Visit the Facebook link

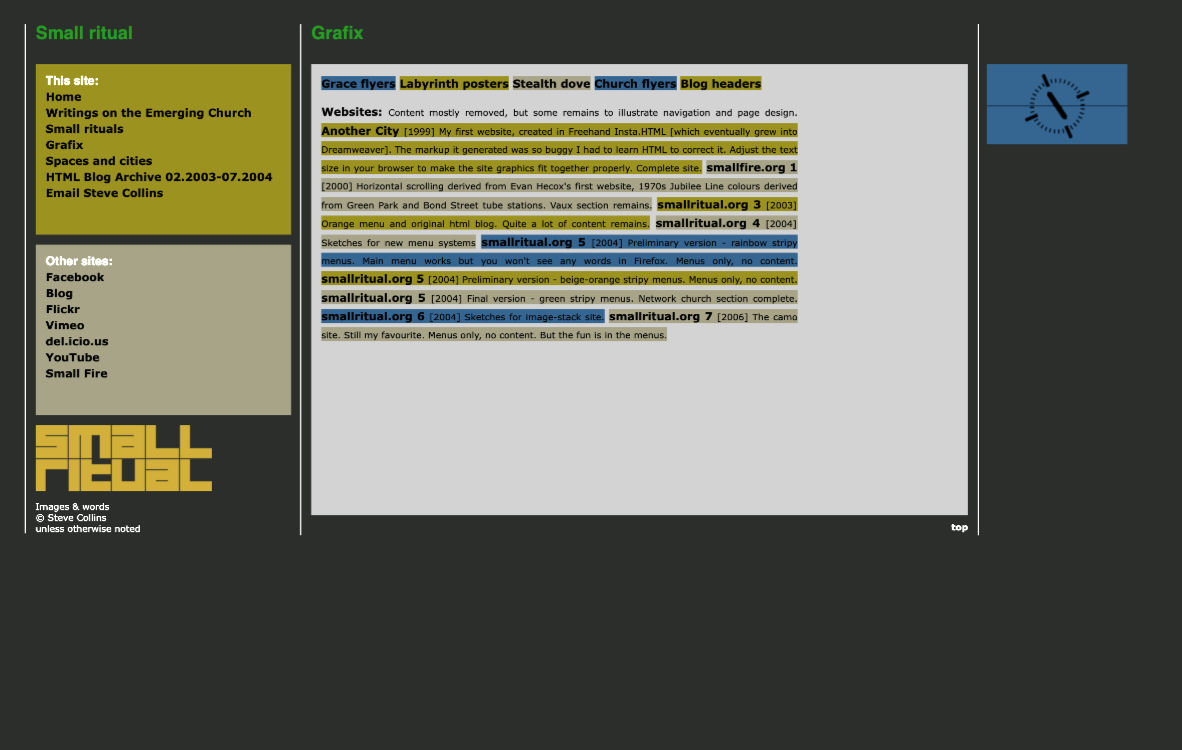tap(74, 277)
